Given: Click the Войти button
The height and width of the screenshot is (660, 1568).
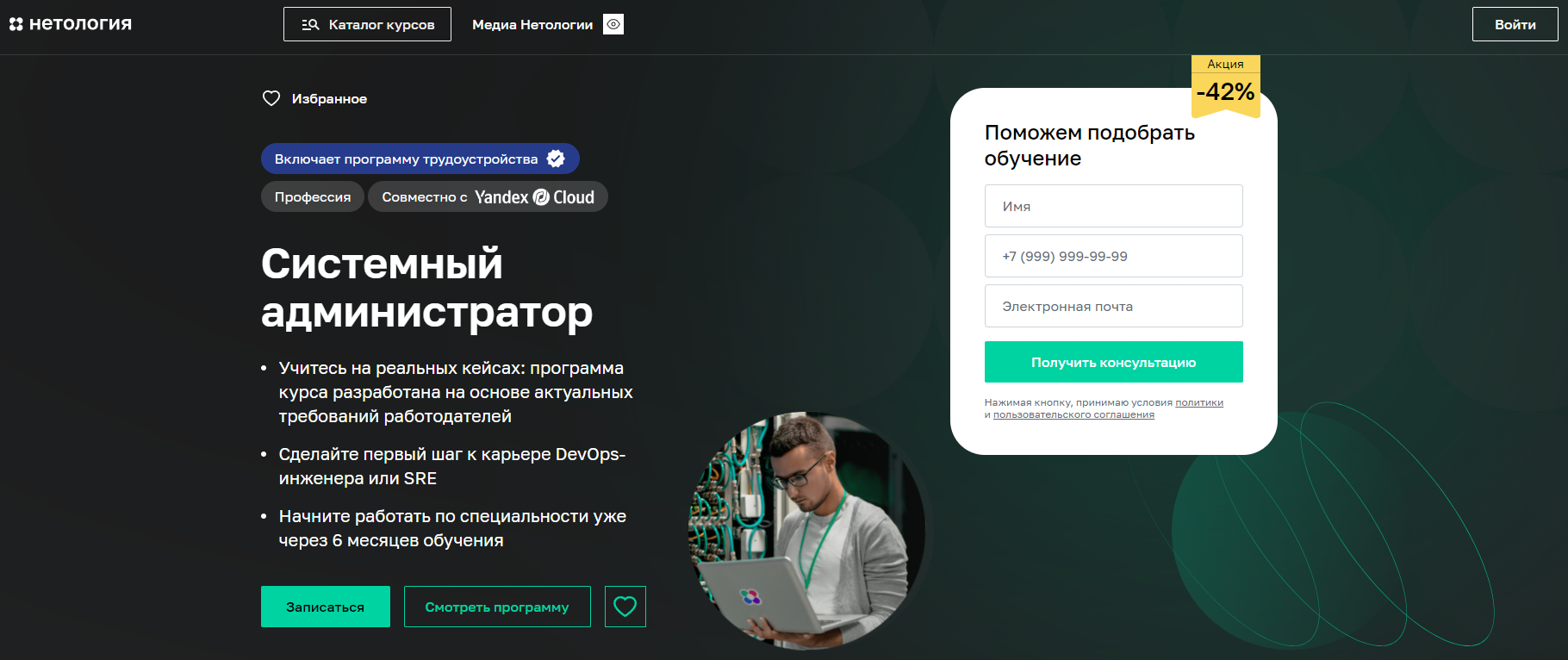Looking at the screenshot, I should 1515,24.
